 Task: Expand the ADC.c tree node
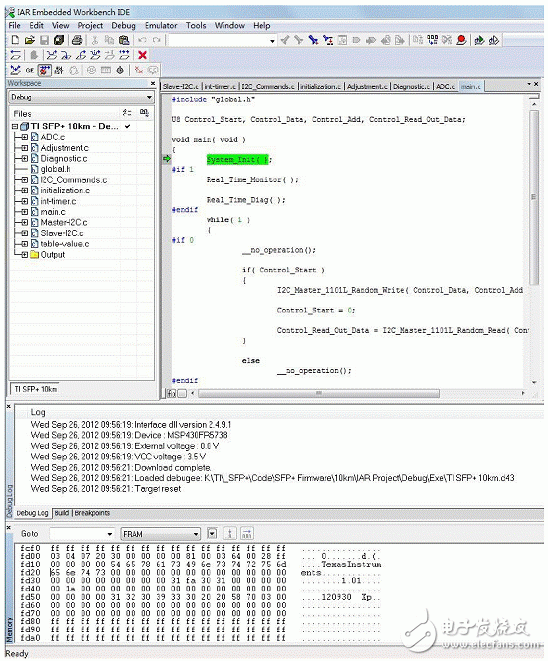point(24,137)
